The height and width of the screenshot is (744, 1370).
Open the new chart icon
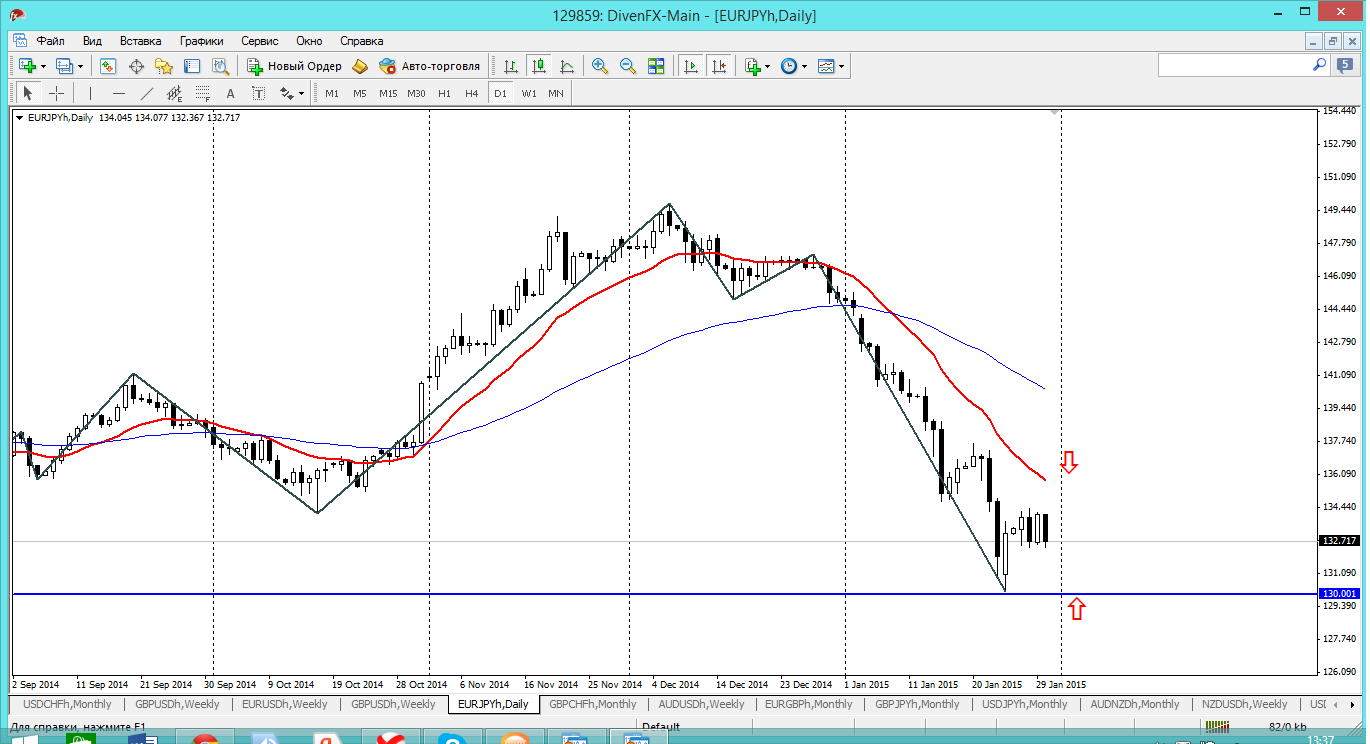click(x=26, y=66)
